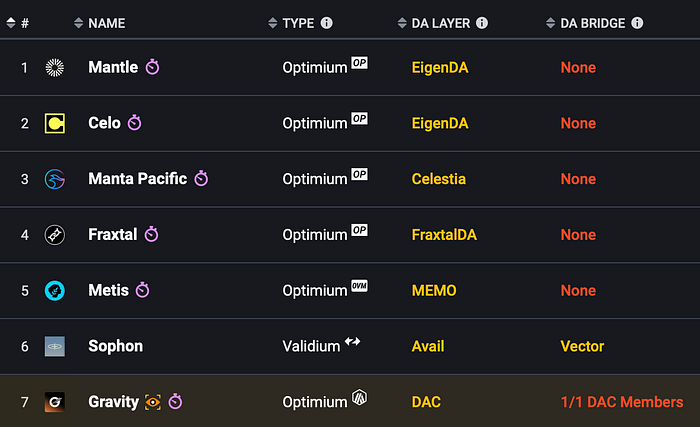This screenshot has height=427, width=700.
Task: Open the Fraxtal project link
Action: tap(112, 234)
